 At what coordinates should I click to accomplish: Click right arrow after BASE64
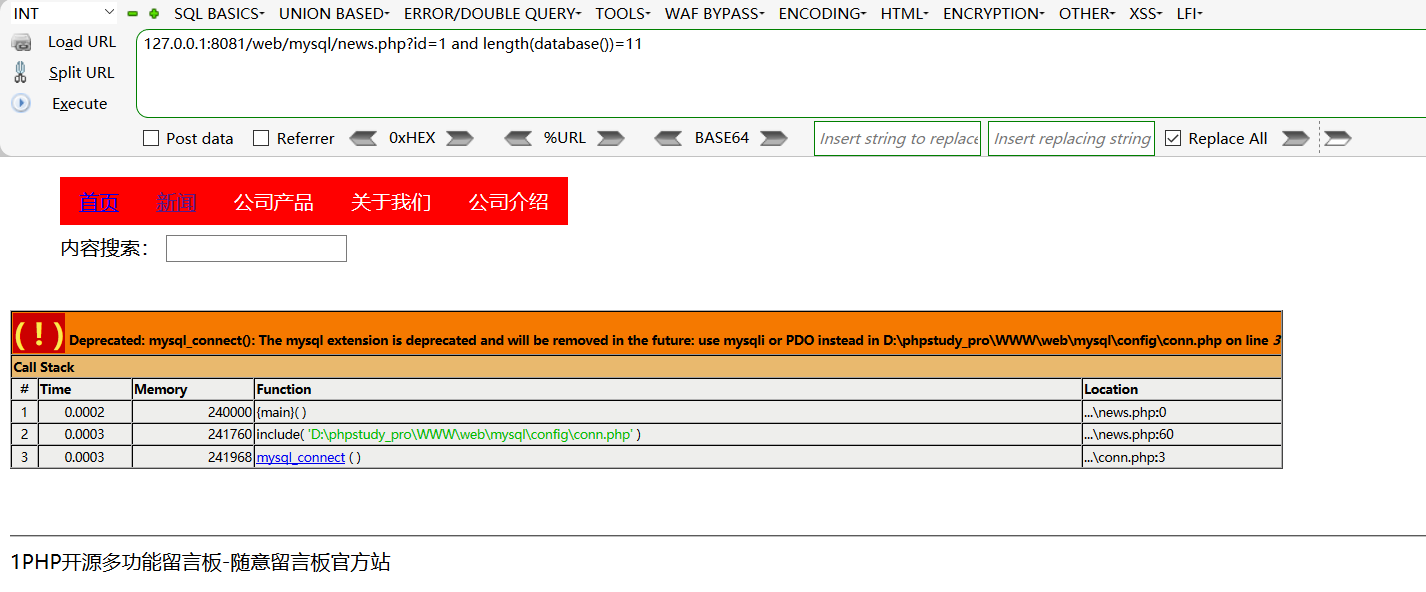(774, 139)
